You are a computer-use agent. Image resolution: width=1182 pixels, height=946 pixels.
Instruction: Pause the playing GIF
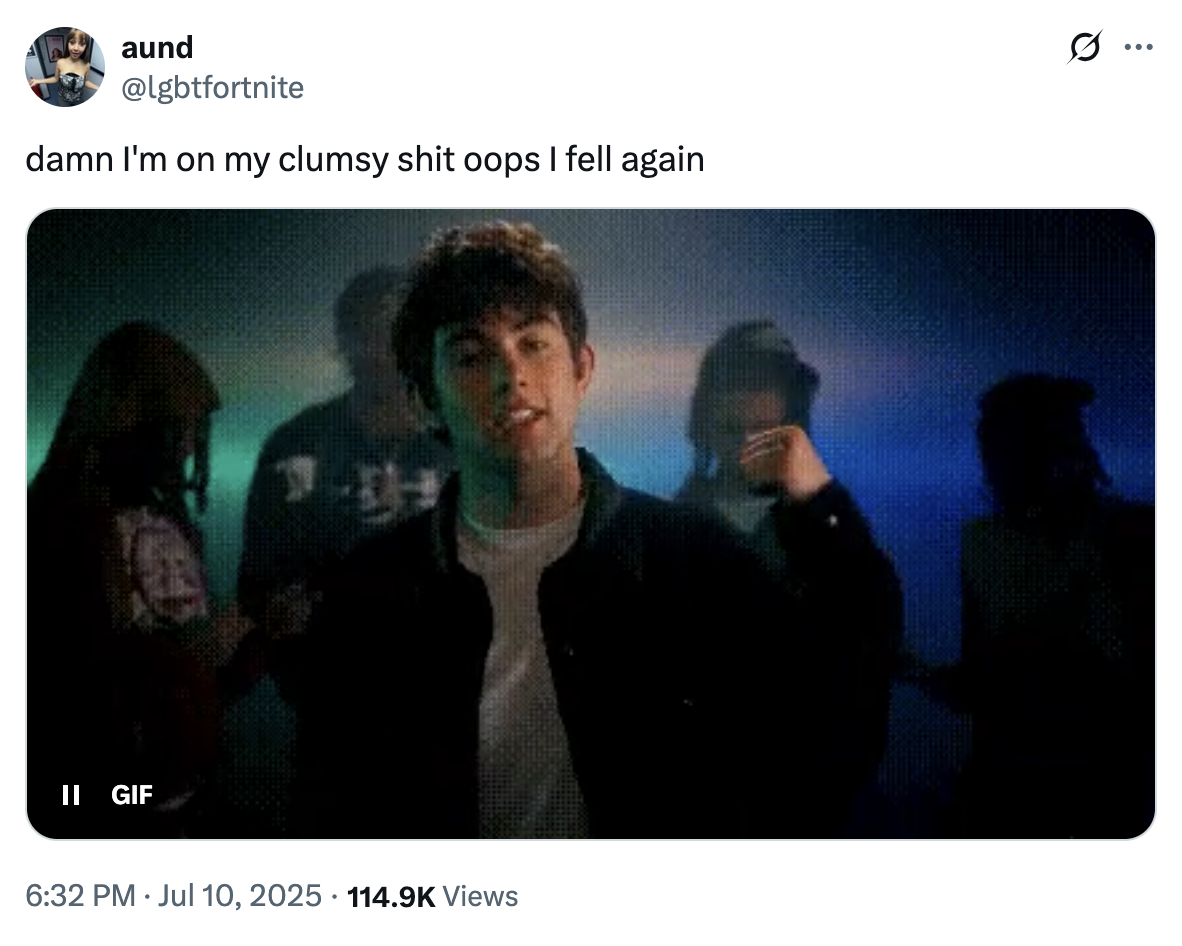tap(70, 795)
